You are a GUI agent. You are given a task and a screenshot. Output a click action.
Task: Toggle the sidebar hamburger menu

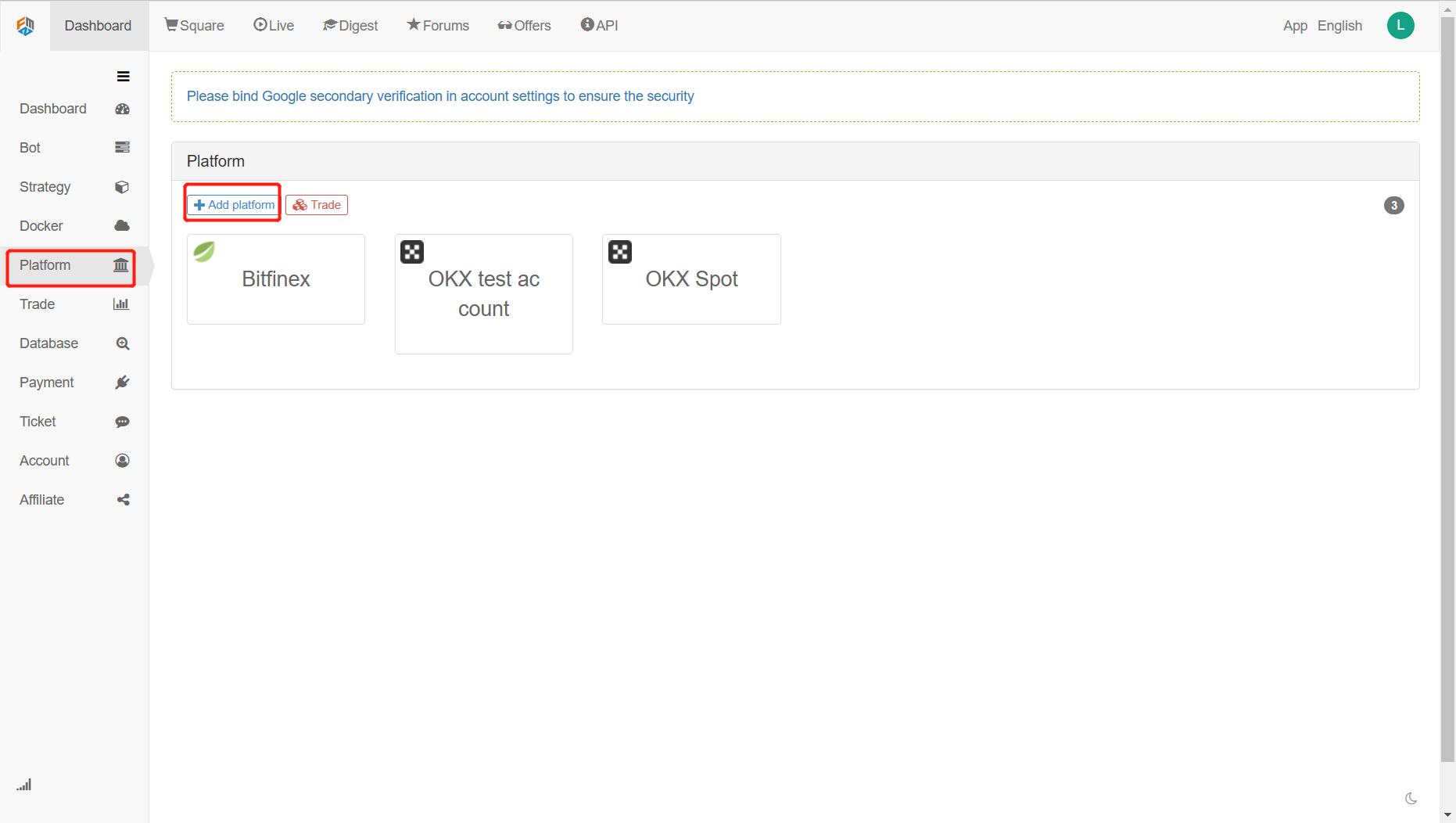[123, 77]
